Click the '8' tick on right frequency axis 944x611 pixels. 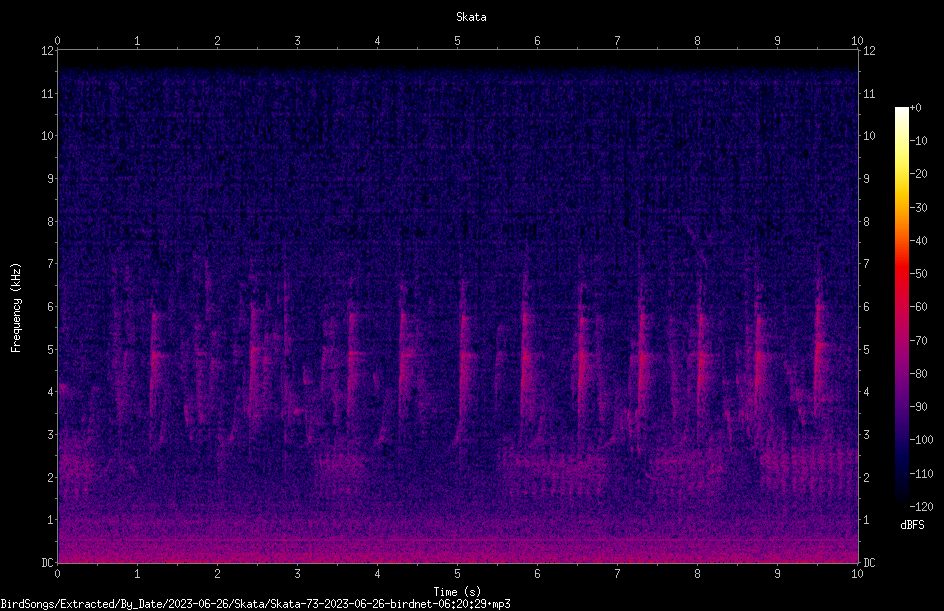(x=866, y=222)
